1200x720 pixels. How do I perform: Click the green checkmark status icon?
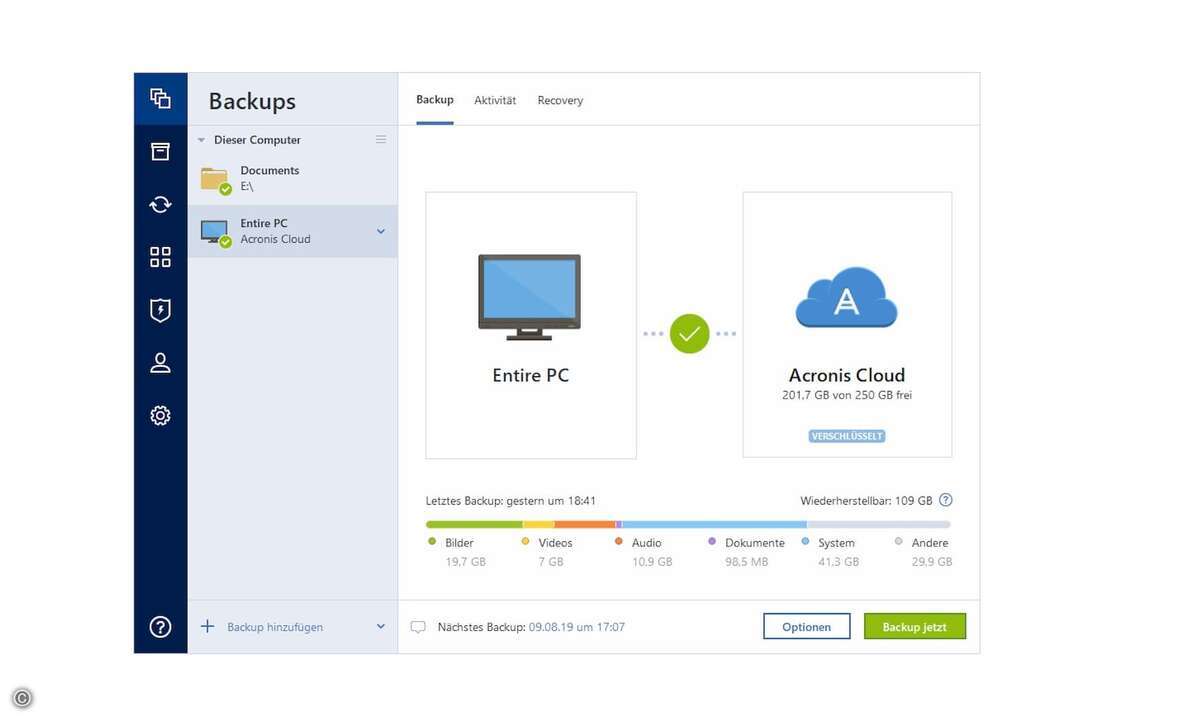689,334
